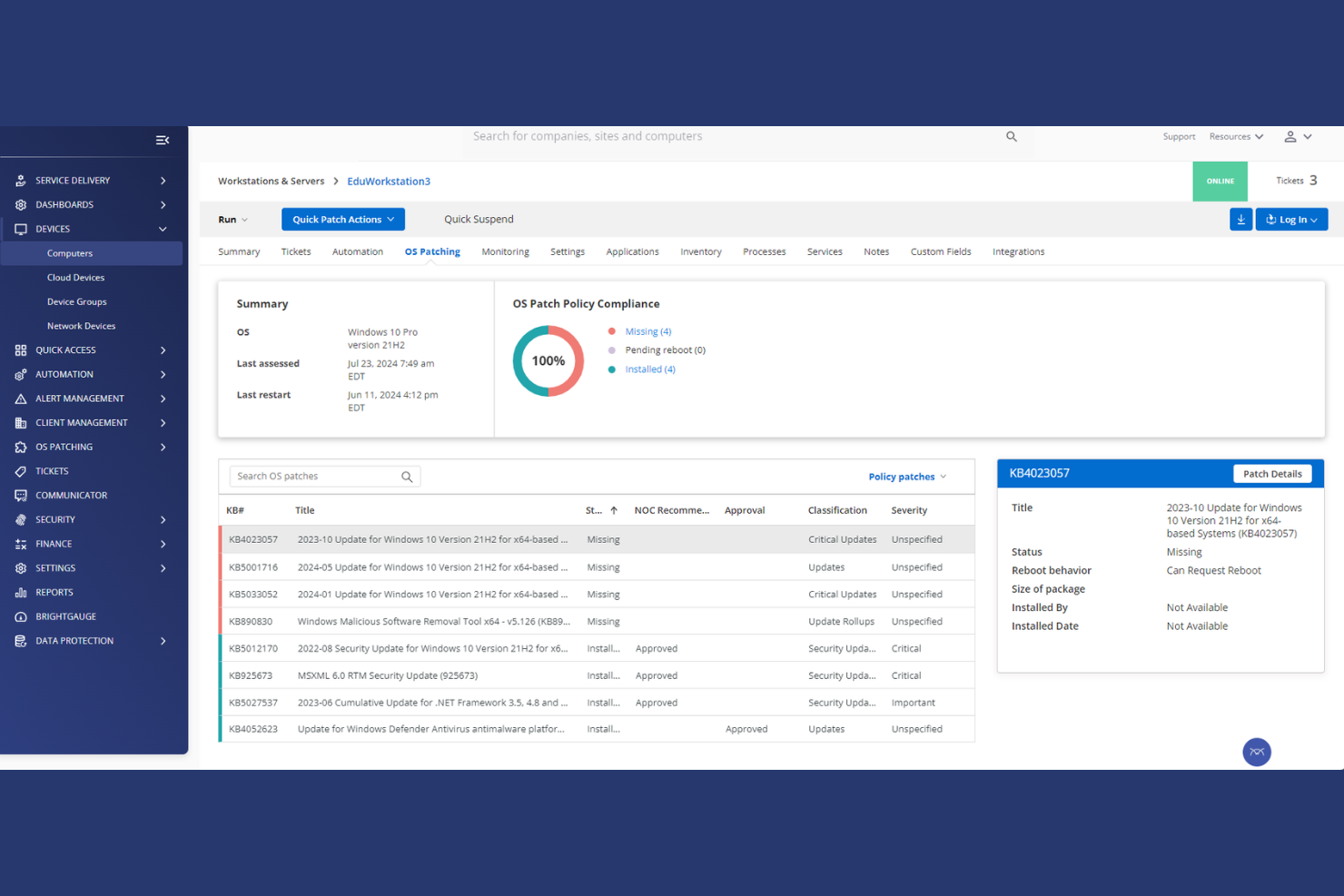Viewport: 1344px width, 896px height.
Task: Click the BrightGauge sidebar icon
Action: coord(20,616)
